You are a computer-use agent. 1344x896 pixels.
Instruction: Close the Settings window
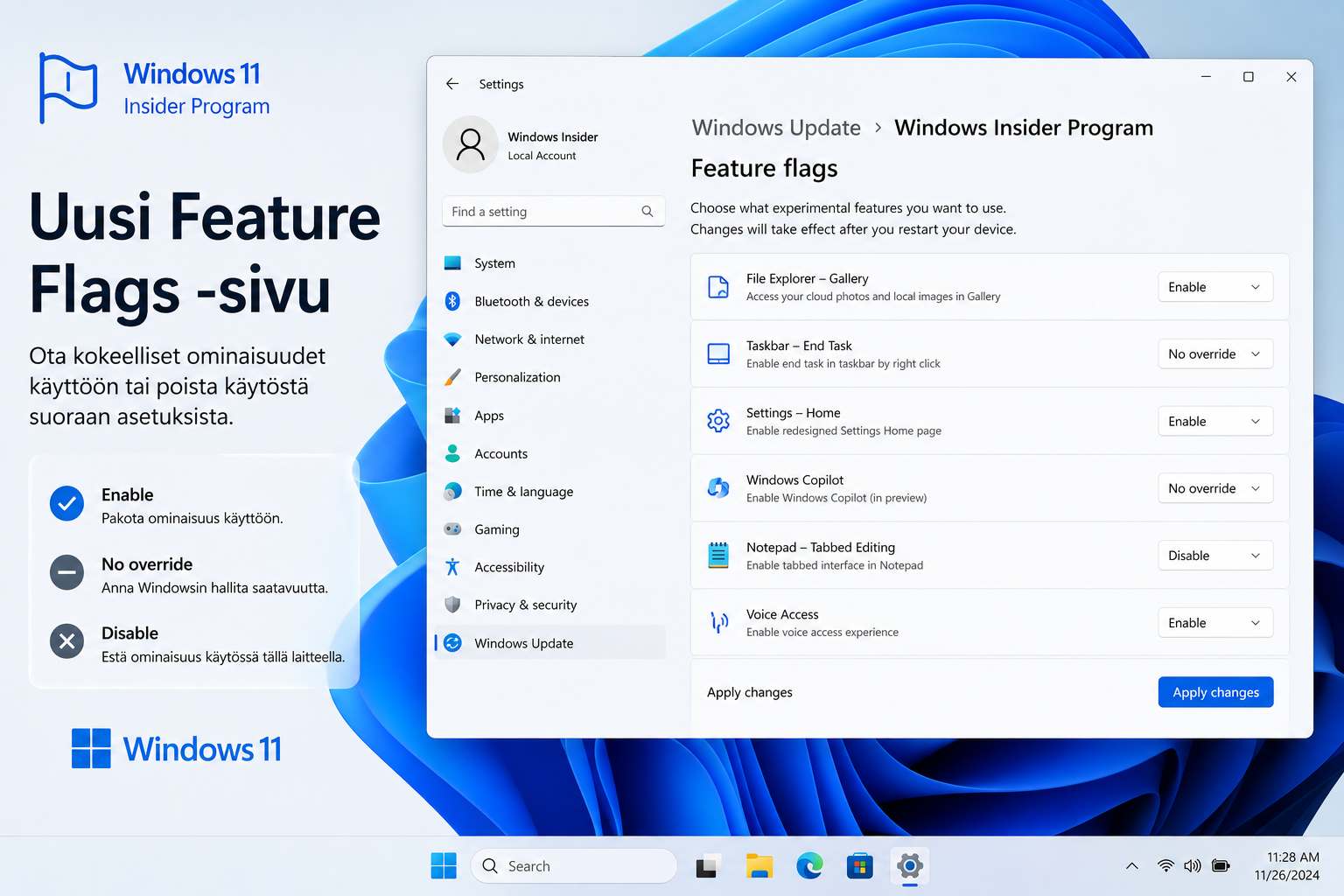(1291, 77)
